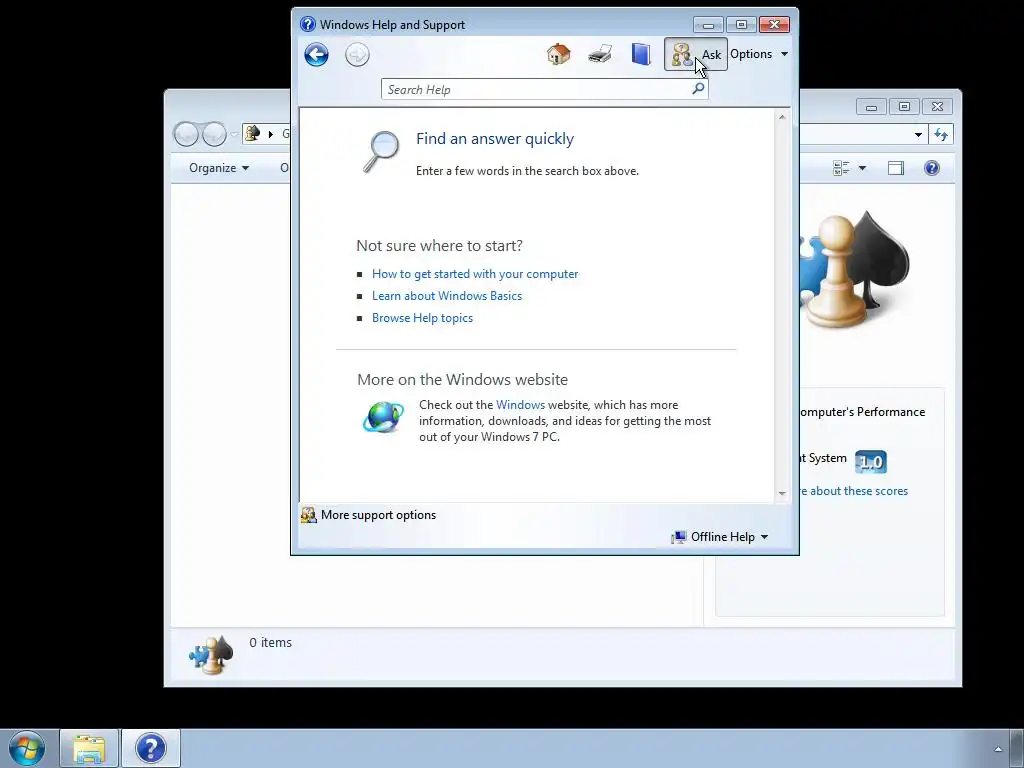Image resolution: width=1024 pixels, height=768 pixels.
Task: Click the greyed-out Forward arrow in Help
Action: point(357,55)
